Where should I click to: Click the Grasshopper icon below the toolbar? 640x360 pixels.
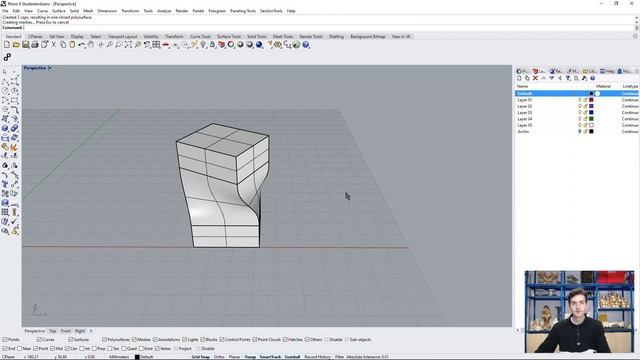click(x=7, y=57)
